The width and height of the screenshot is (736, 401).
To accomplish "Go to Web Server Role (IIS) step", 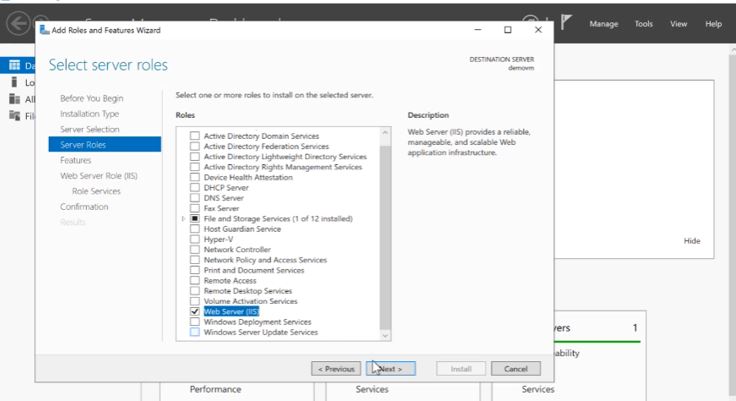I will [x=99, y=176].
